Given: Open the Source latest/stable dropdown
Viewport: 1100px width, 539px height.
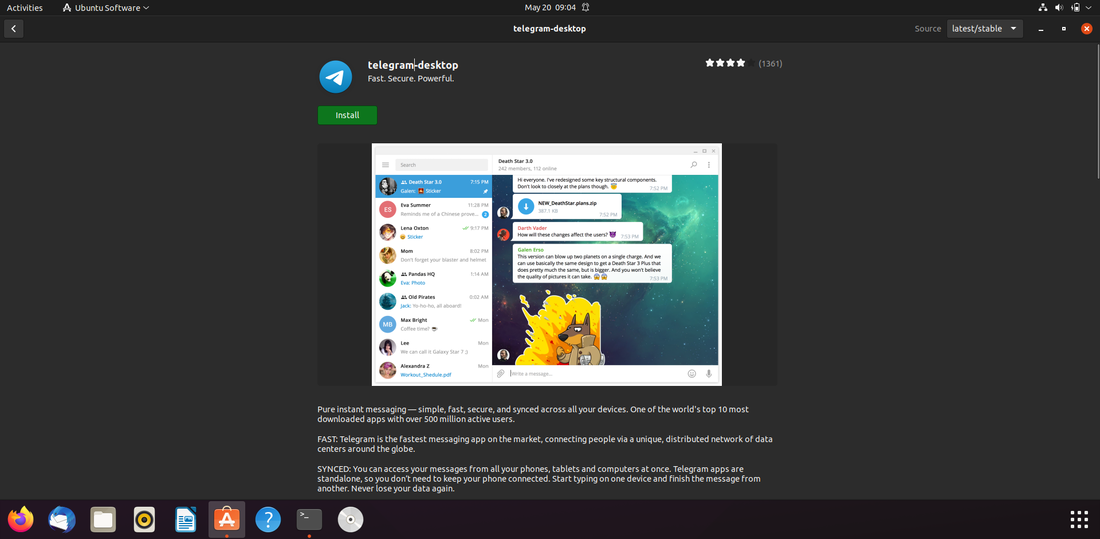Looking at the screenshot, I should point(985,29).
